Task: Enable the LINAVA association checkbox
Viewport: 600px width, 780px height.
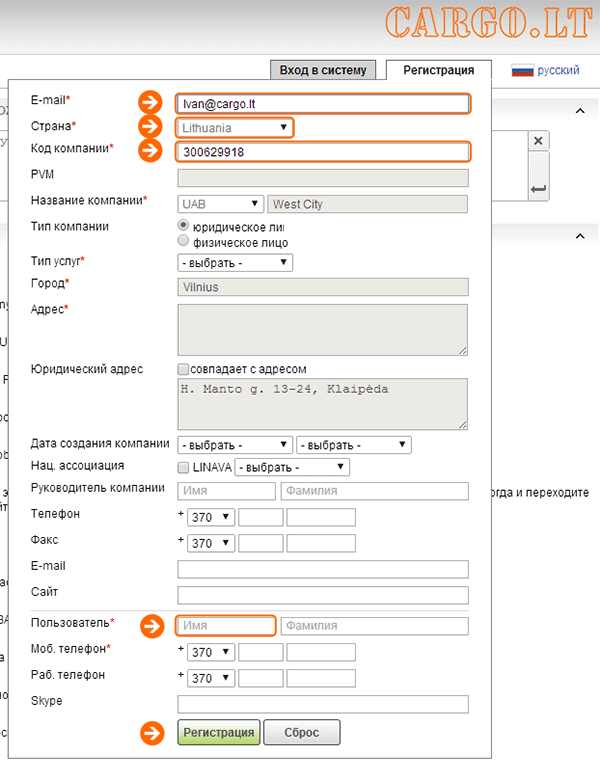Action: 183,467
